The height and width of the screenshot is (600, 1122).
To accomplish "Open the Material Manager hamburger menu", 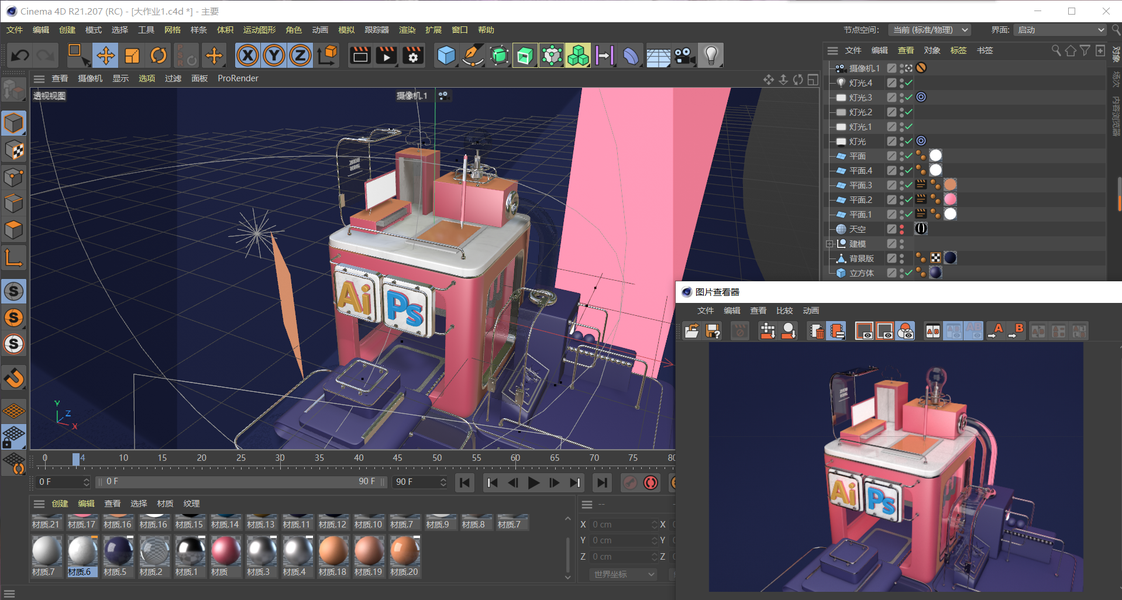I will pos(39,503).
